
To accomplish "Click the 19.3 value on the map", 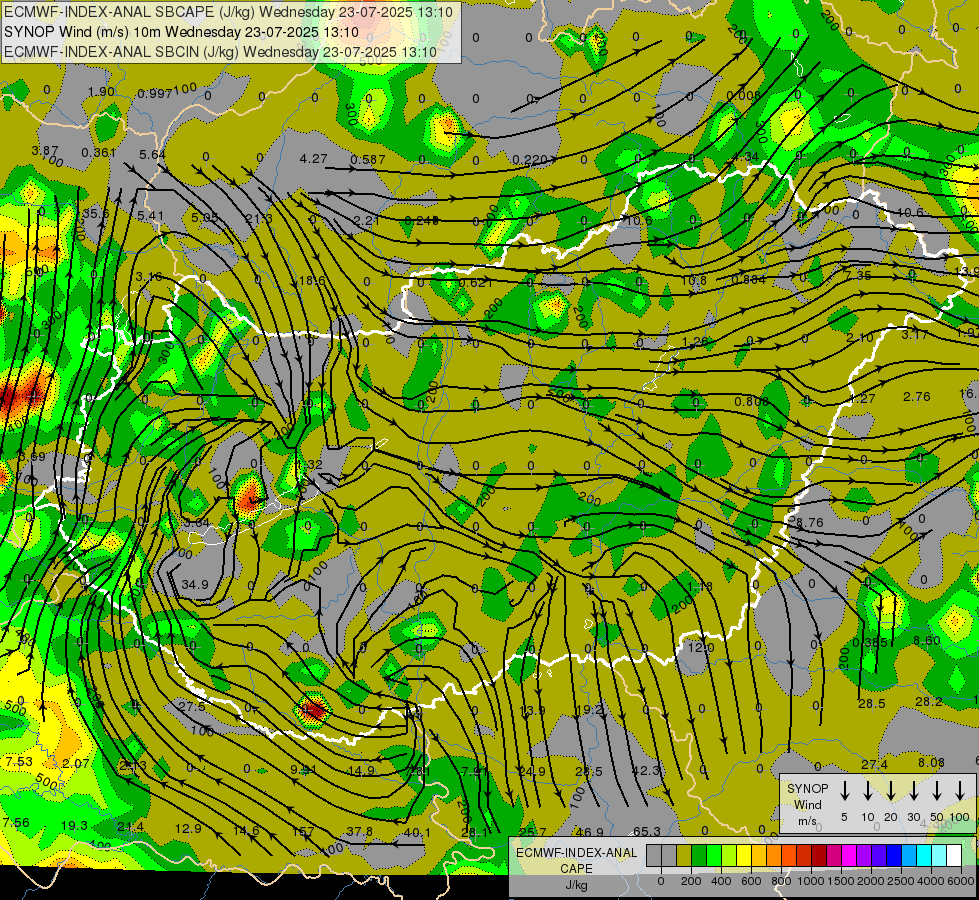I will click(x=74, y=825).
